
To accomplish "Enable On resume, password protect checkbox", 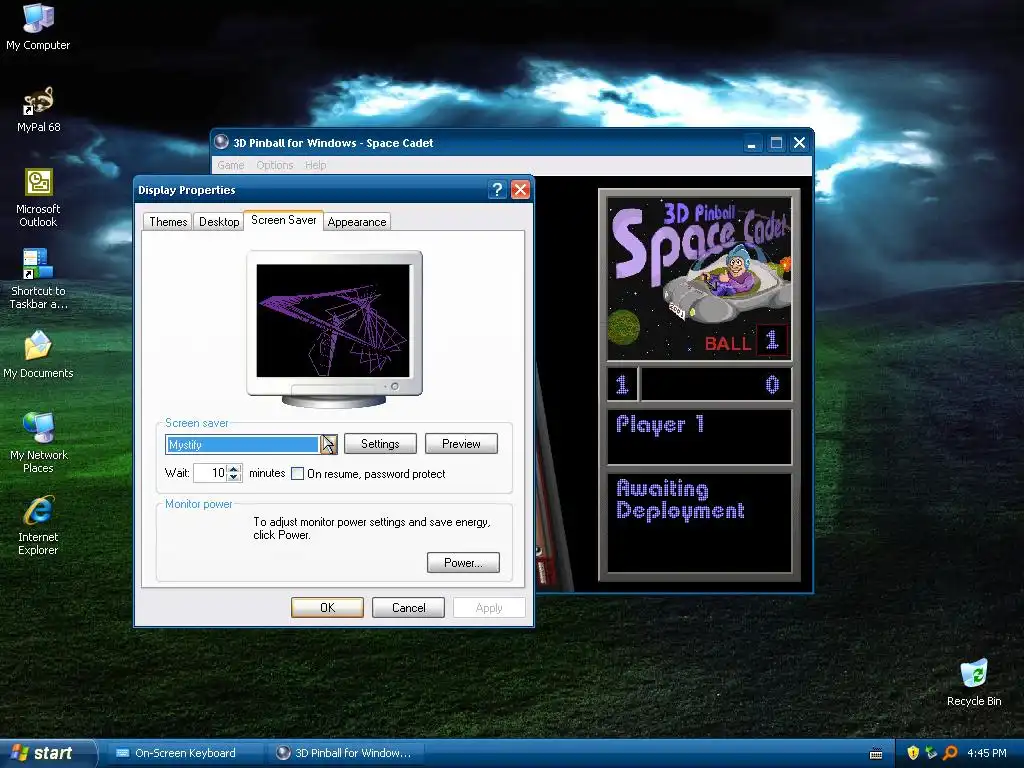I will pyautogui.click(x=297, y=473).
